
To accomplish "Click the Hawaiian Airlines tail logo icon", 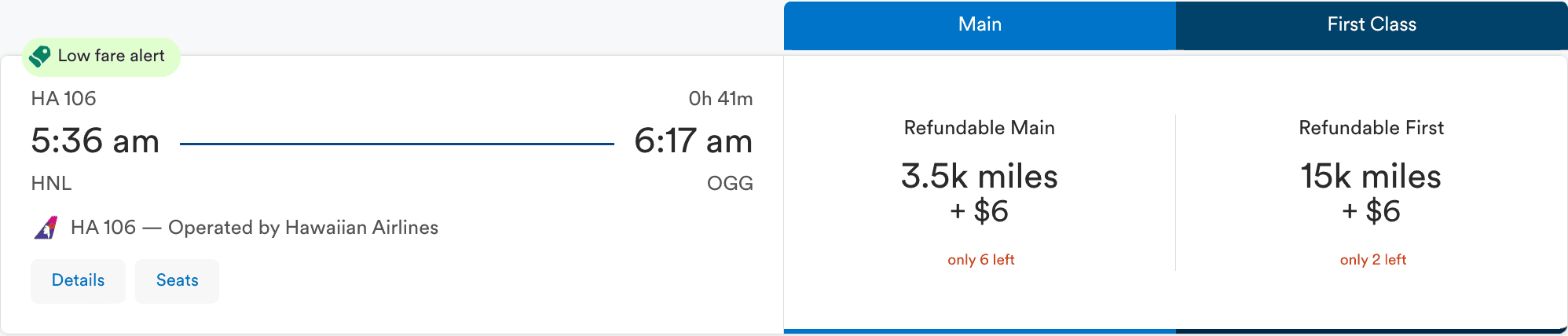I will point(46,228).
